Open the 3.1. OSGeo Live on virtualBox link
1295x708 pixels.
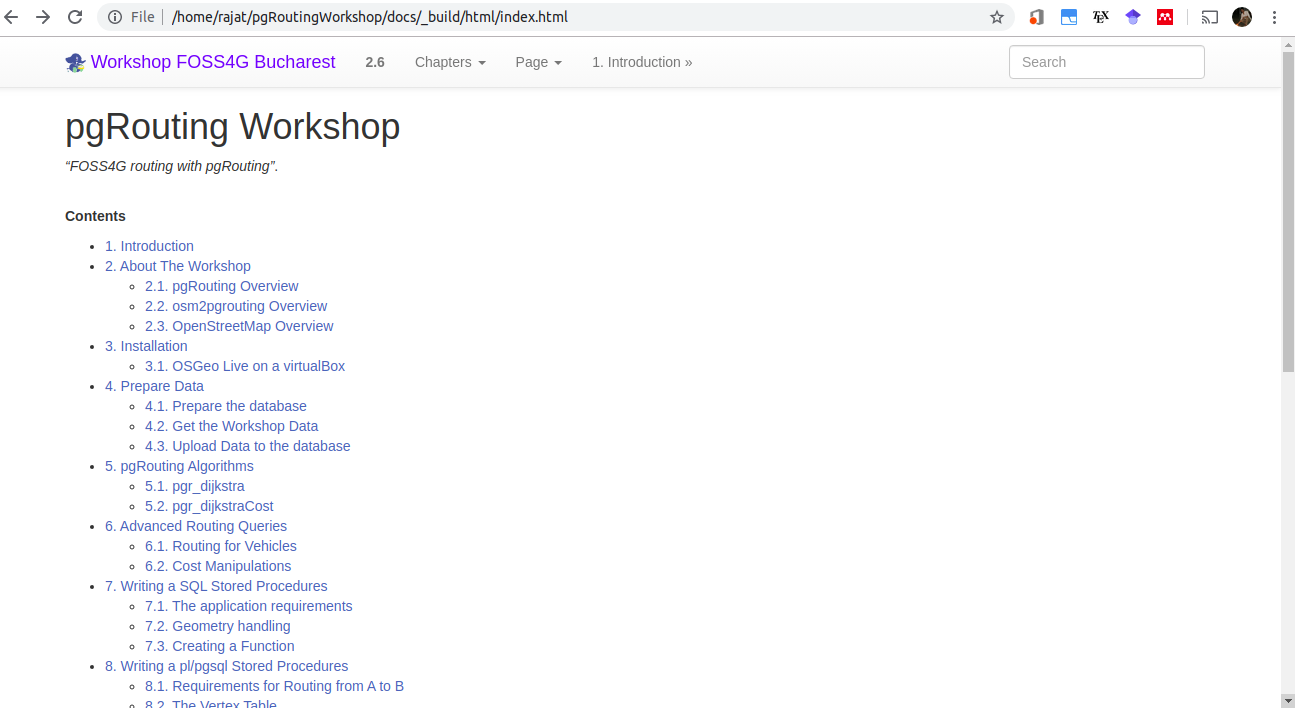pos(244,365)
